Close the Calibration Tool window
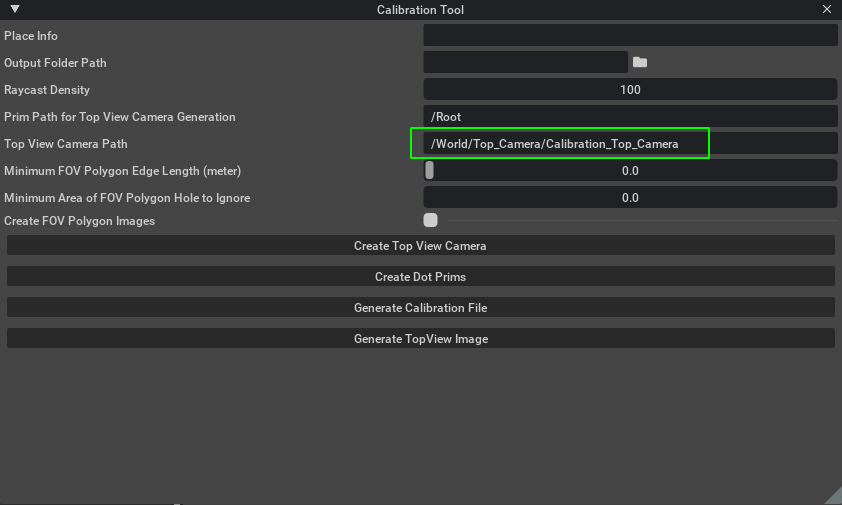Viewport: 842px width, 505px height. [826, 9]
